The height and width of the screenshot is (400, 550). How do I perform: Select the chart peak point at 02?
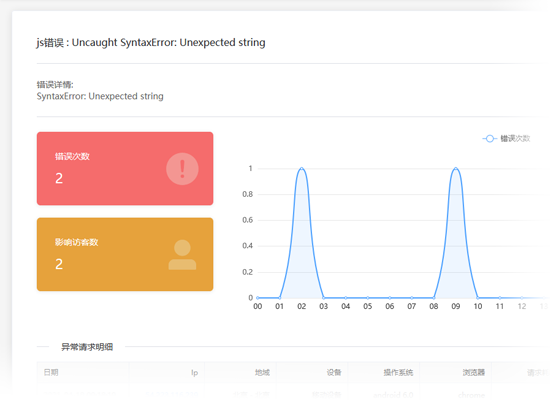pos(302,168)
